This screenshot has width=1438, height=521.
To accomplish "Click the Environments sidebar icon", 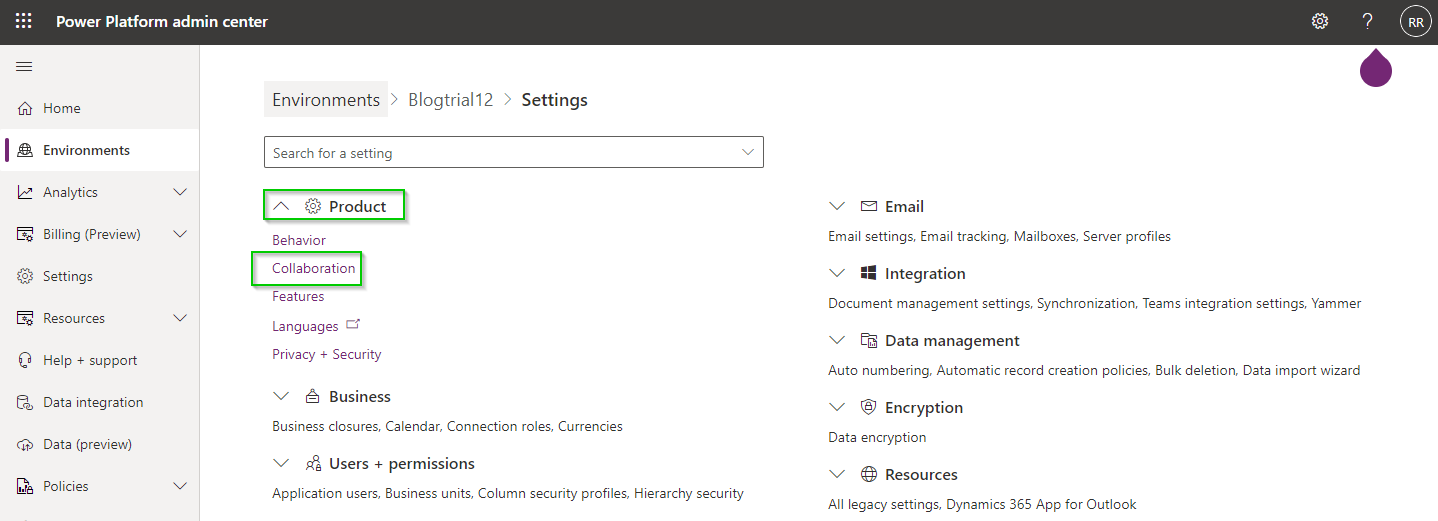I will click(25, 150).
